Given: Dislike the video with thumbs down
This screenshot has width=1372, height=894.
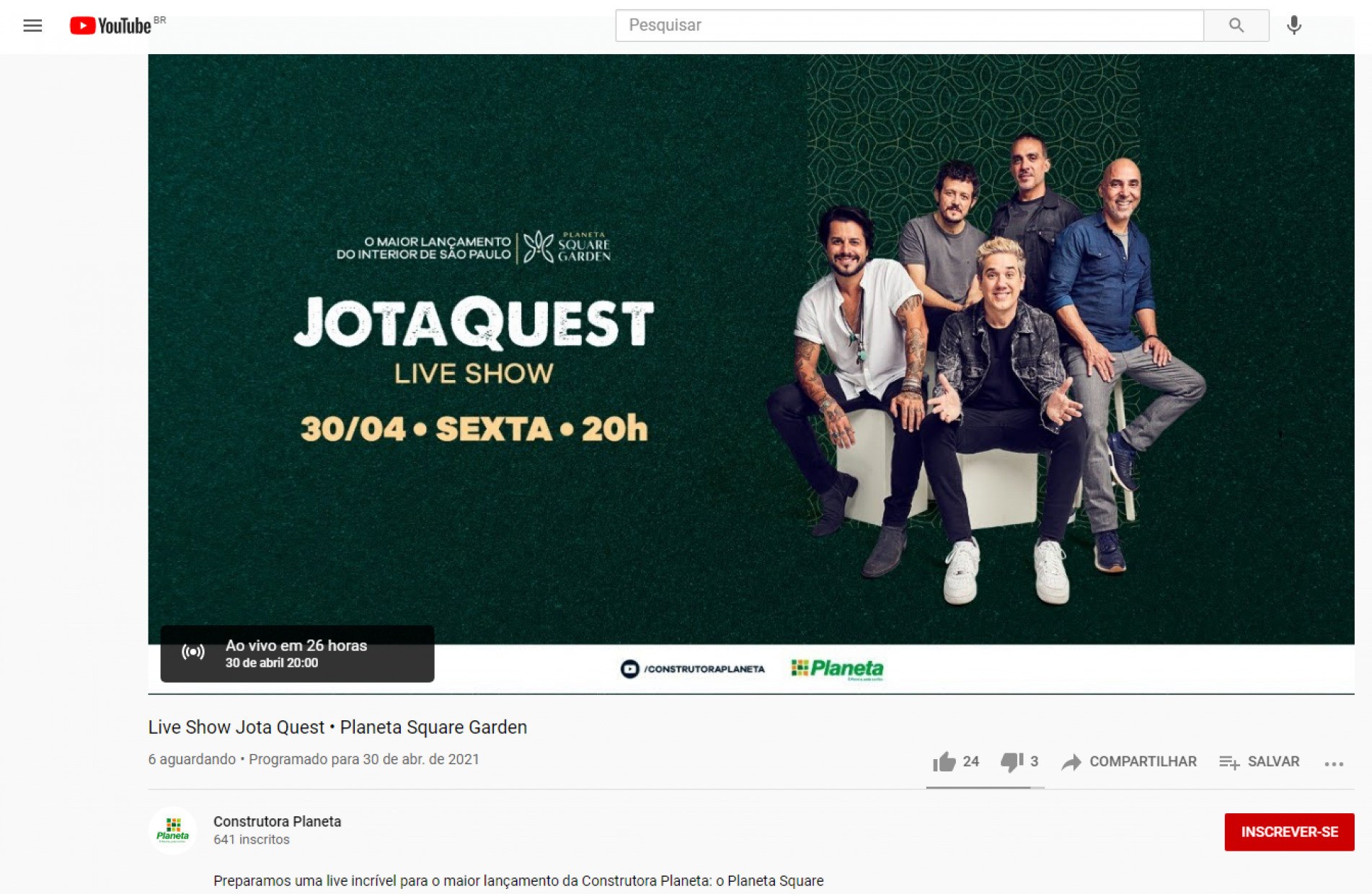Looking at the screenshot, I should [x=1012, y=762].
